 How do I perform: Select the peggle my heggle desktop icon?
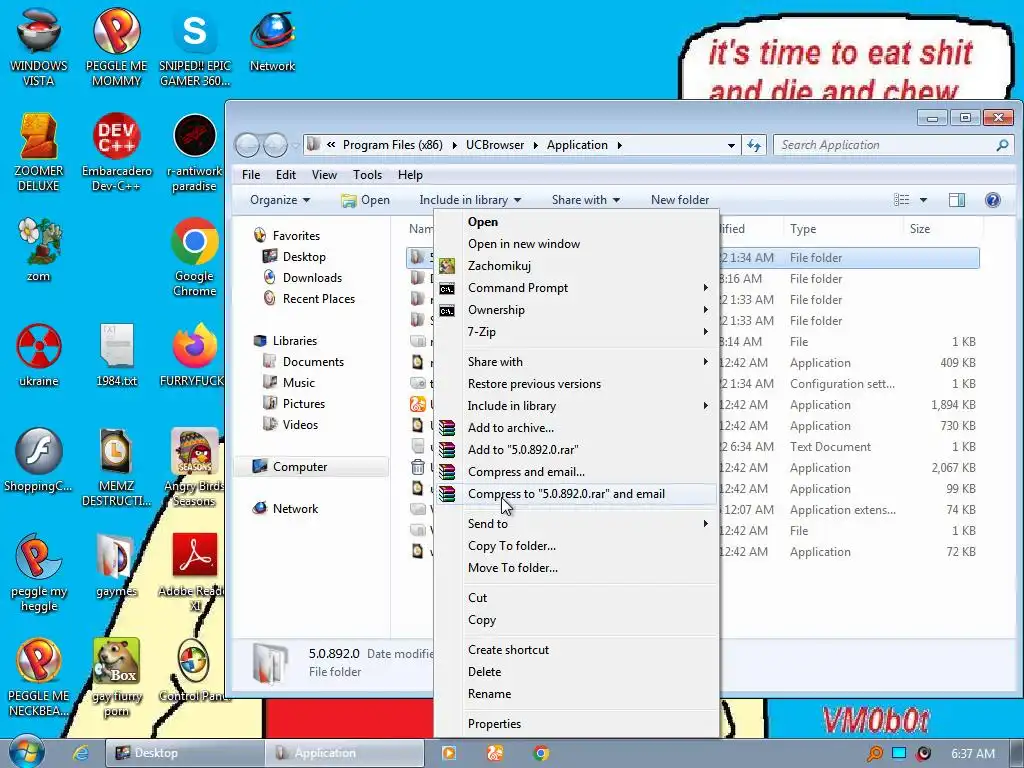tap(39, 573)
